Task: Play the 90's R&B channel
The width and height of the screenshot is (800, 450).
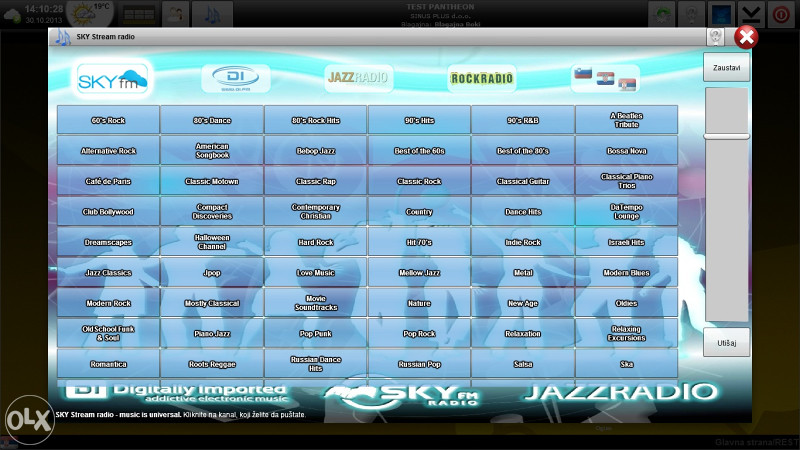Action: coord(522,120)
